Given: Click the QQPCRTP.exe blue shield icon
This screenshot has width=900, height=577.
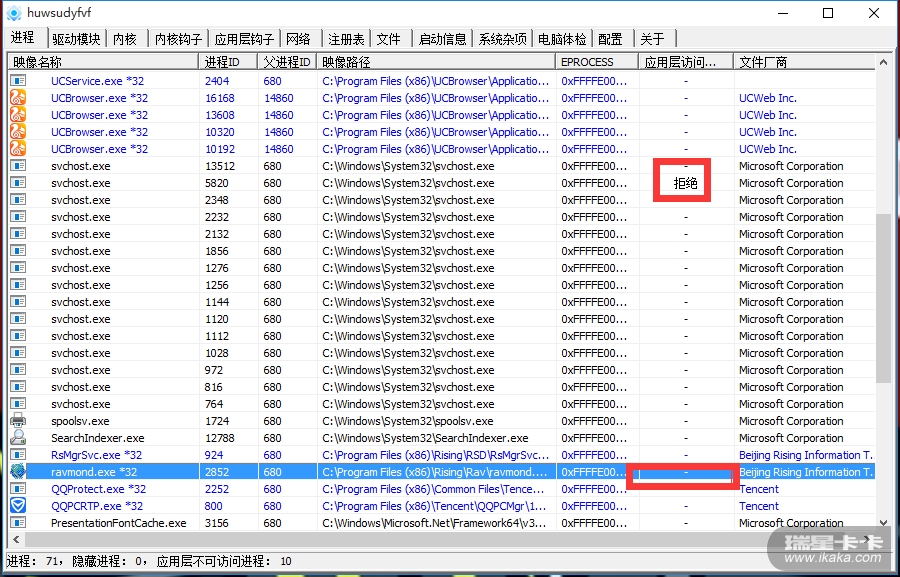Looking at the screenshot, I should pyautogui.click(x=18, y=506).
